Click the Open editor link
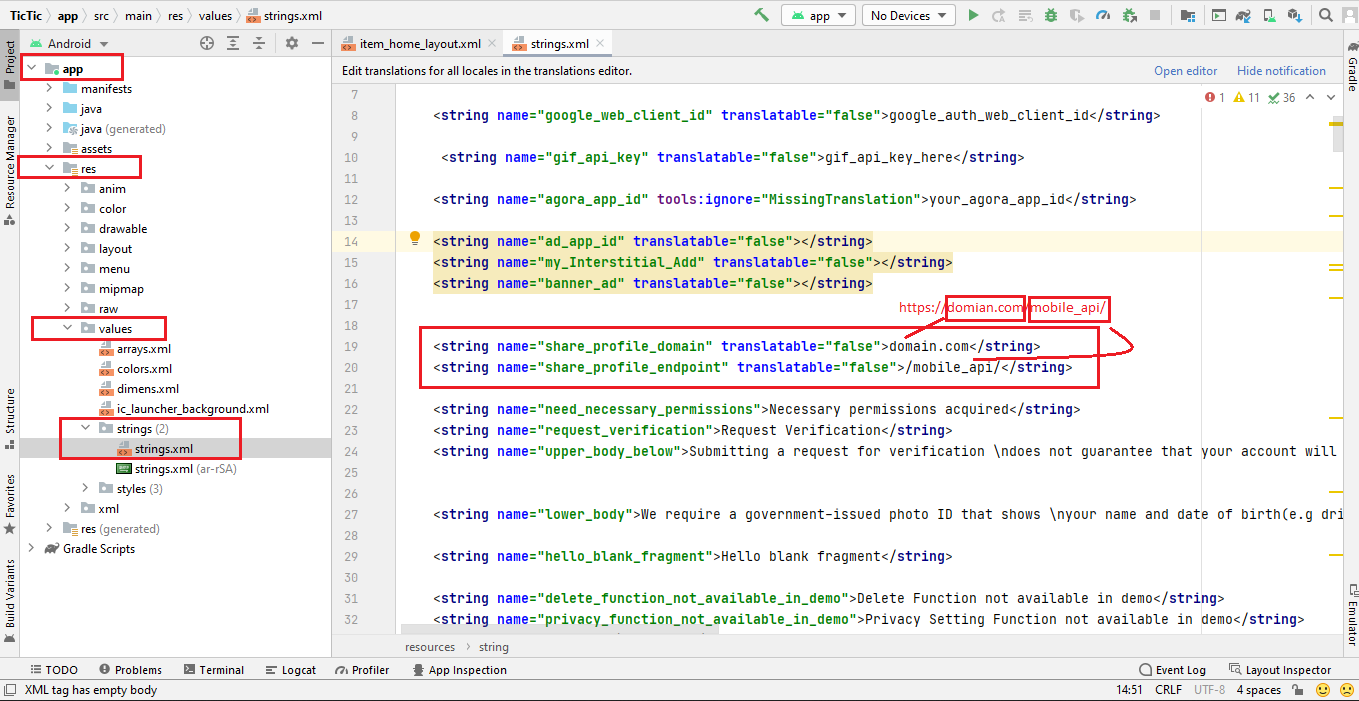Image resolution: width=1359 pixels, height=701 pixels. pos(1185,71)
